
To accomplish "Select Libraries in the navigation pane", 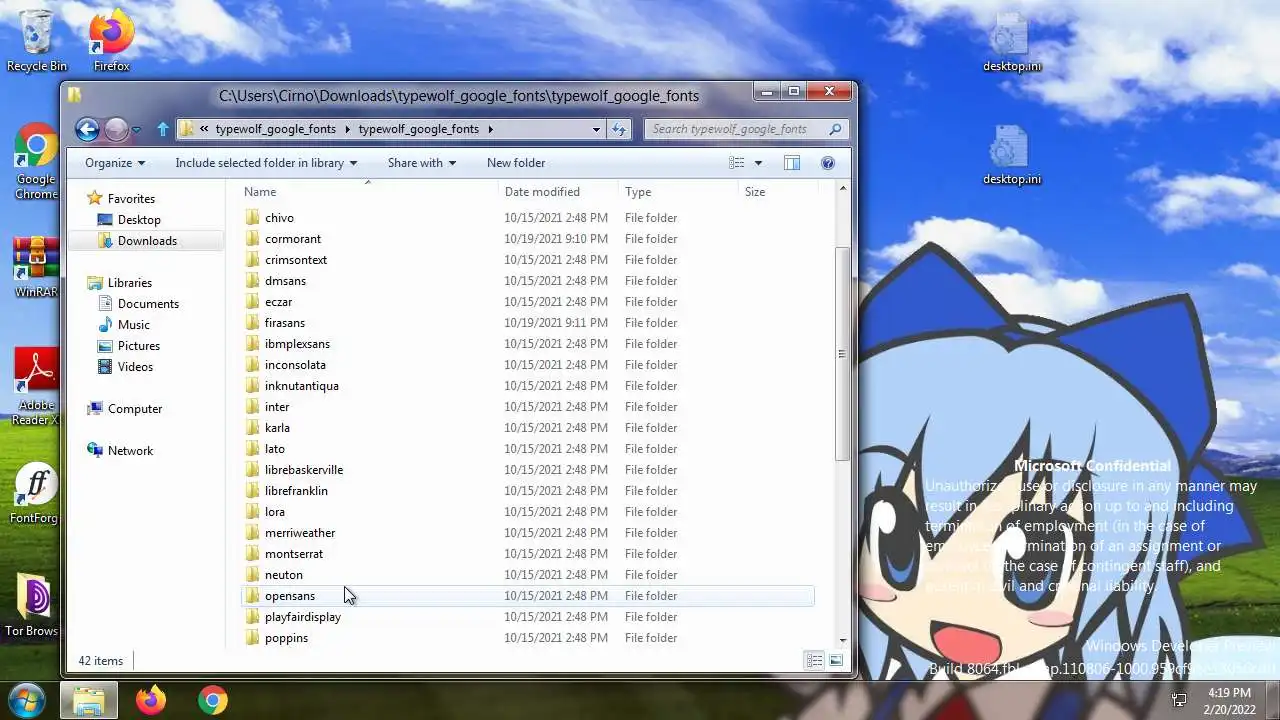I will pos(130,283).
